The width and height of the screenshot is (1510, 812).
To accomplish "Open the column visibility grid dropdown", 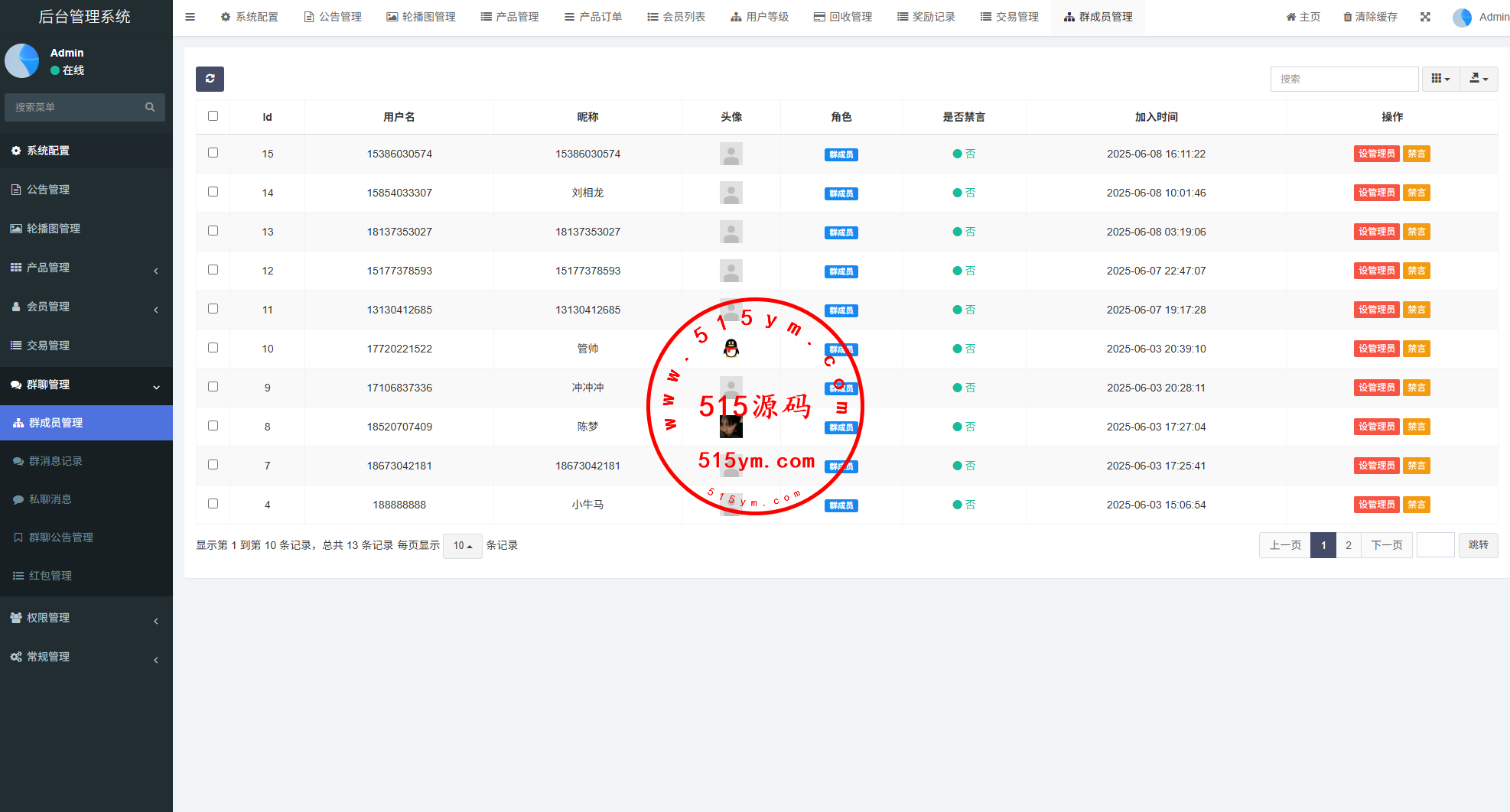I will tap(1440, 79).
